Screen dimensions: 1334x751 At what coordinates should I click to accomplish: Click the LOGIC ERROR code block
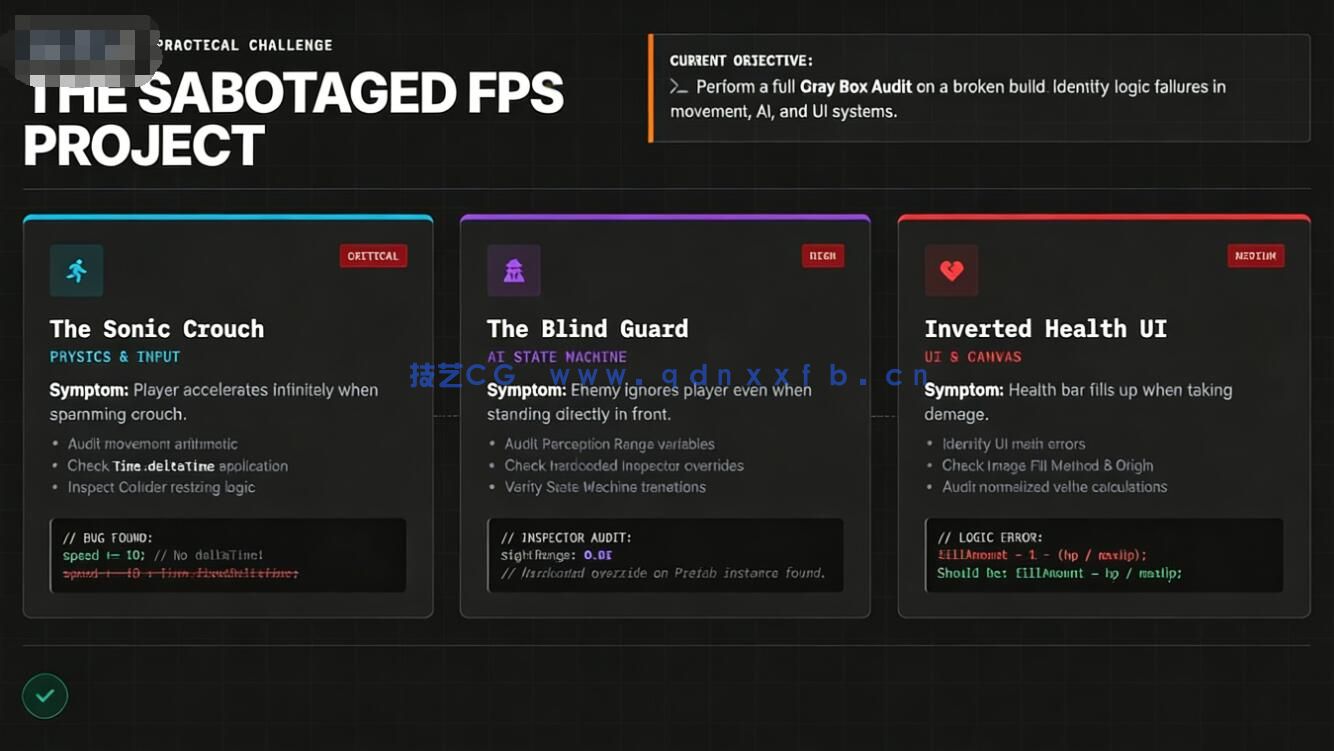point(1104,555)
